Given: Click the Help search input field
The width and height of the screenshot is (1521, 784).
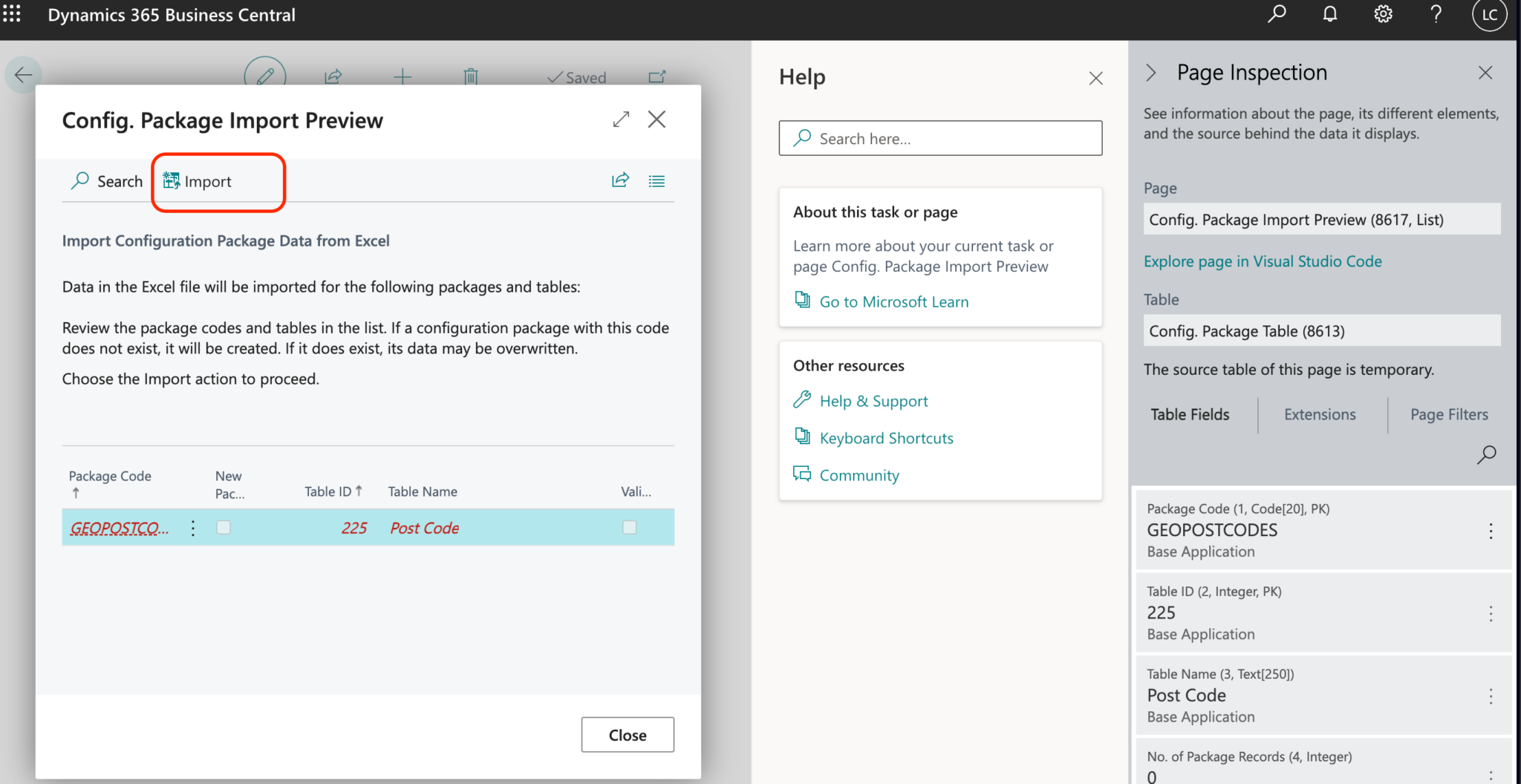Looking at the screenshot, I should click(940, 138).
